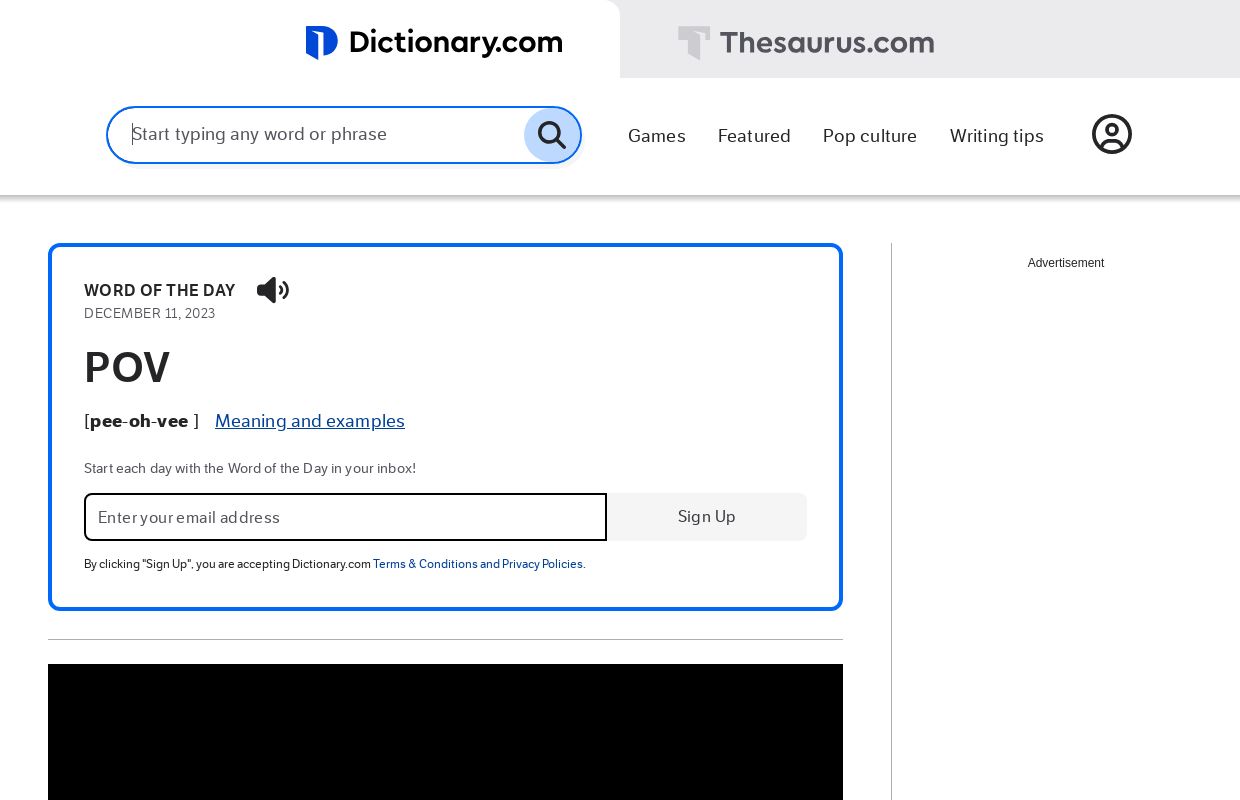Open the Pop culture section

pyautogui.click(x=869, y=136)
